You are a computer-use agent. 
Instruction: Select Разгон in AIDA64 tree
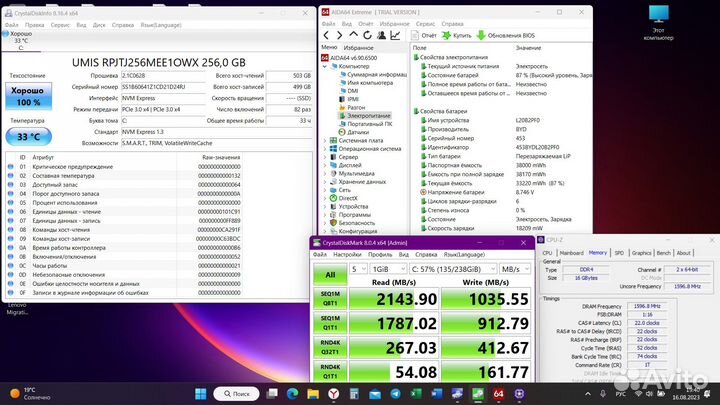click(352, 107)
